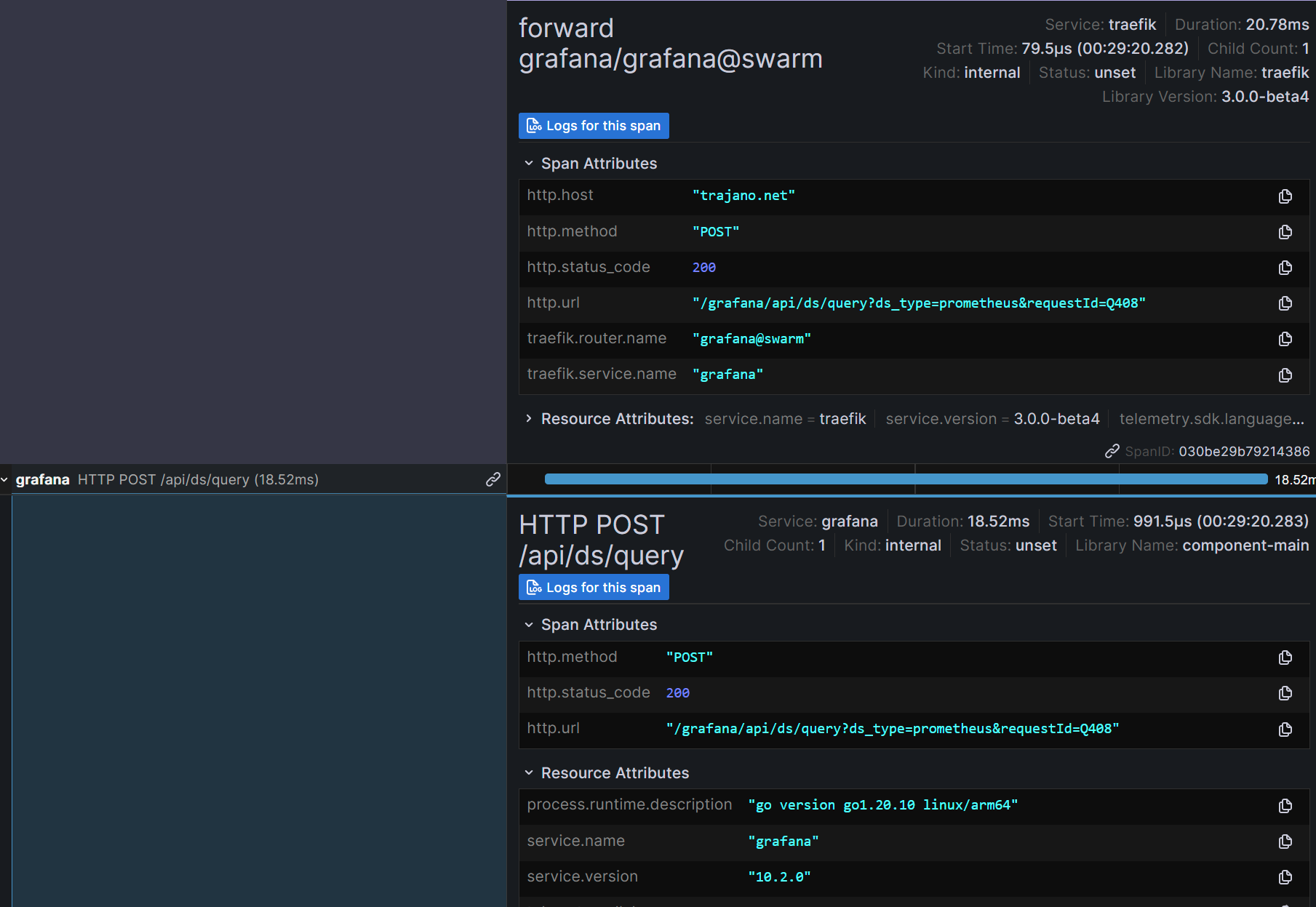Screen dimensions: 1316x907
Task: Copy the traefik.service.name value
Action: [1285, 375]
